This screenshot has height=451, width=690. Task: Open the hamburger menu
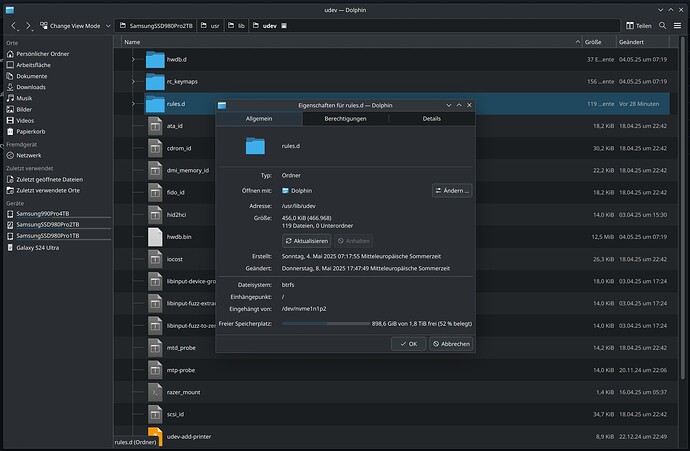(x=677, y=26)
